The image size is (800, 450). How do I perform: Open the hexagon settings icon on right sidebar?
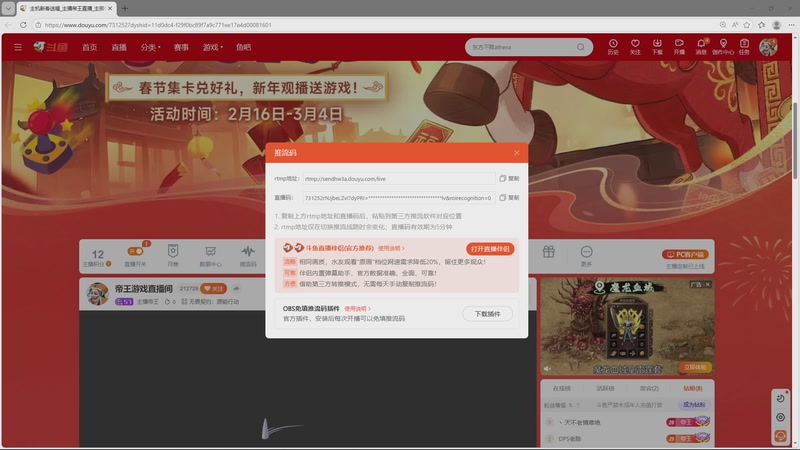point(780,417)
